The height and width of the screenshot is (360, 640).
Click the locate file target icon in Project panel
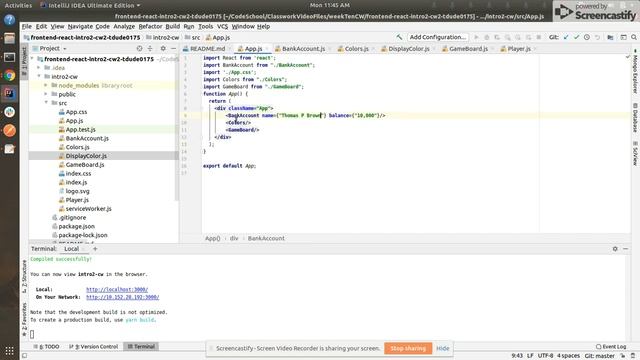(x=140, y=48)
